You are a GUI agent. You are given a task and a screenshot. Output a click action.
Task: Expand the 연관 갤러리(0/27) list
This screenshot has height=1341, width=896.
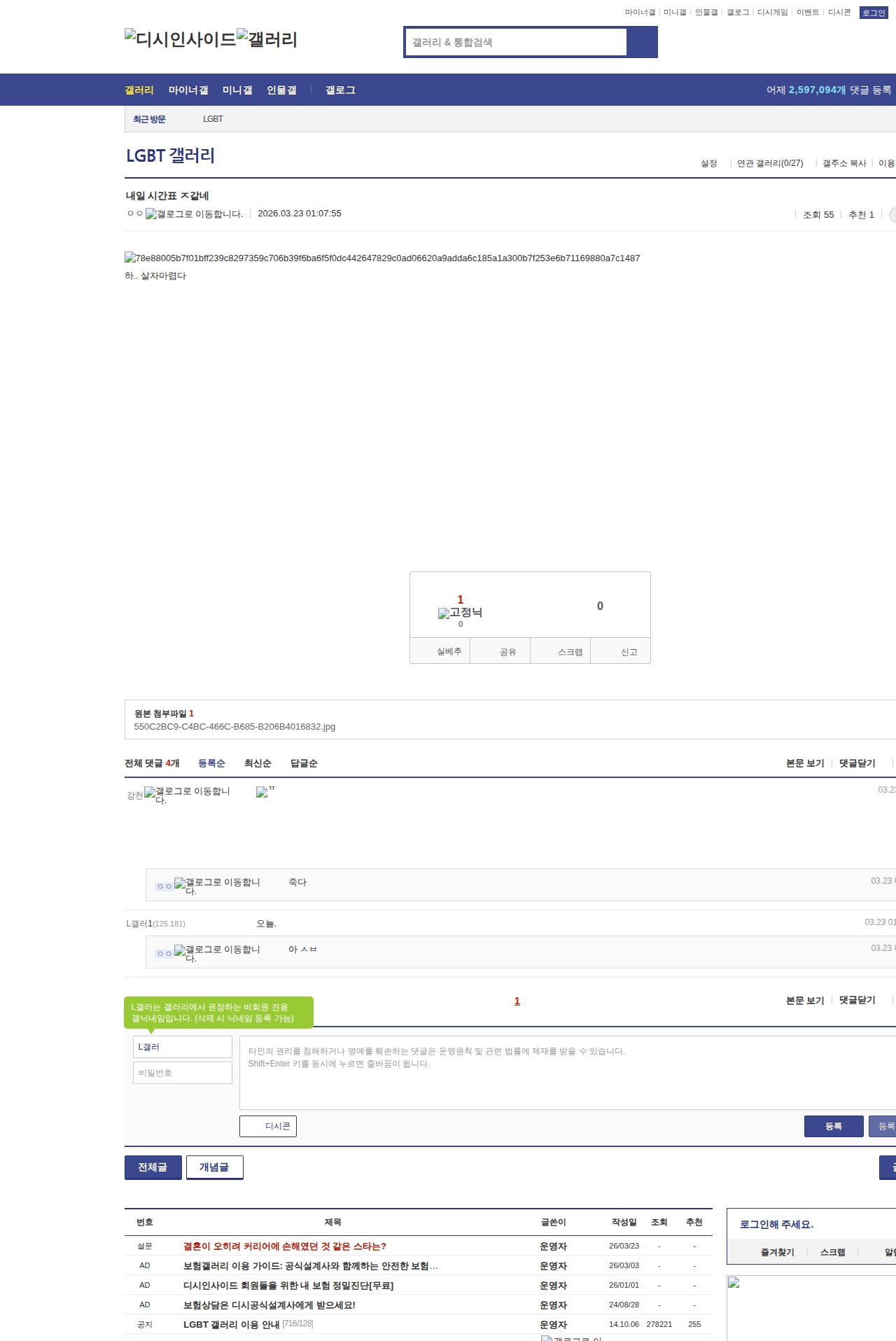(x=770, y=163)
